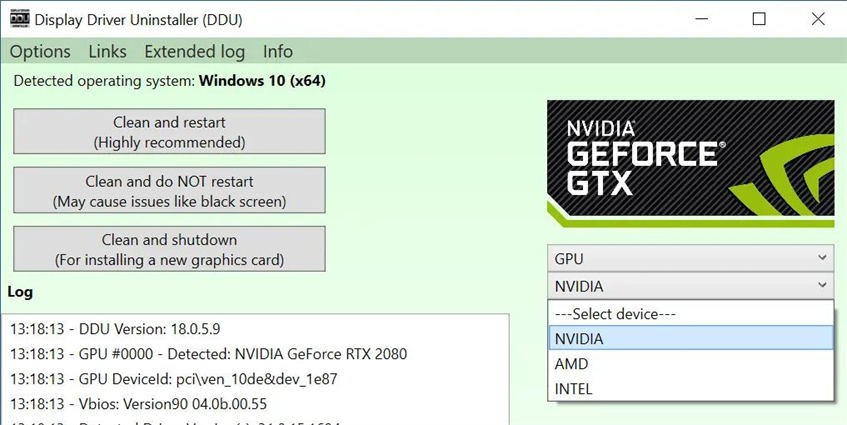The image size is (847, 425).
Task: Choose the ---Select device--- list entry
Action: click(x=690, y=314)
